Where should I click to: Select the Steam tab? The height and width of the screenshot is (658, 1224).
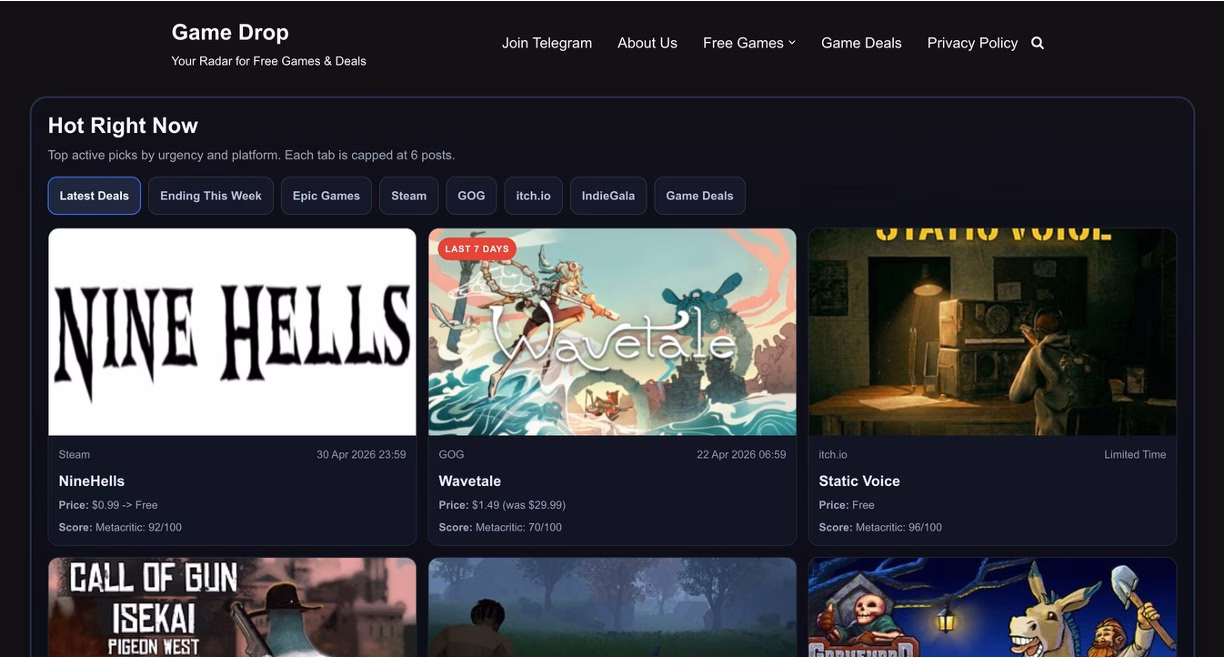click(409, 196)
